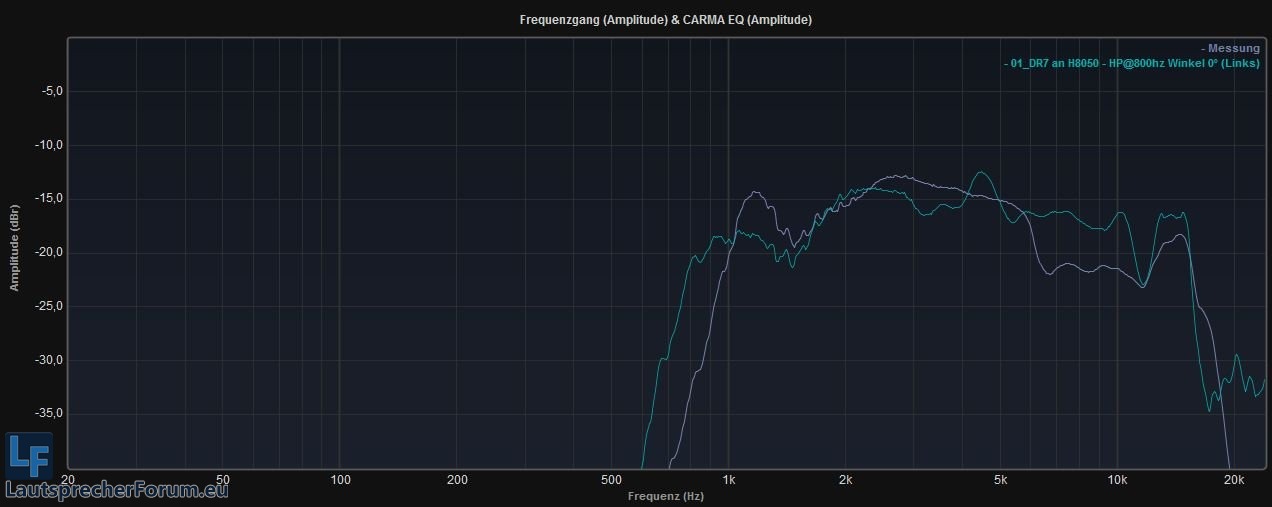This screenshot has height=507, width=1272.
Task: Select the -35,0 amplitude tick label
Action: pos(49,413)
